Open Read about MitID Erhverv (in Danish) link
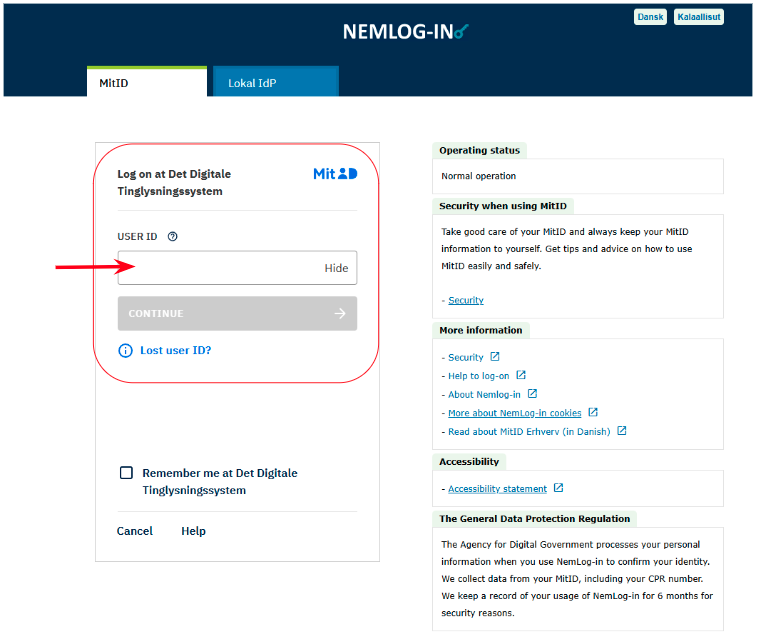Image resolution: width=757 pixels, height=638 pixels. [x=529, y=431]
